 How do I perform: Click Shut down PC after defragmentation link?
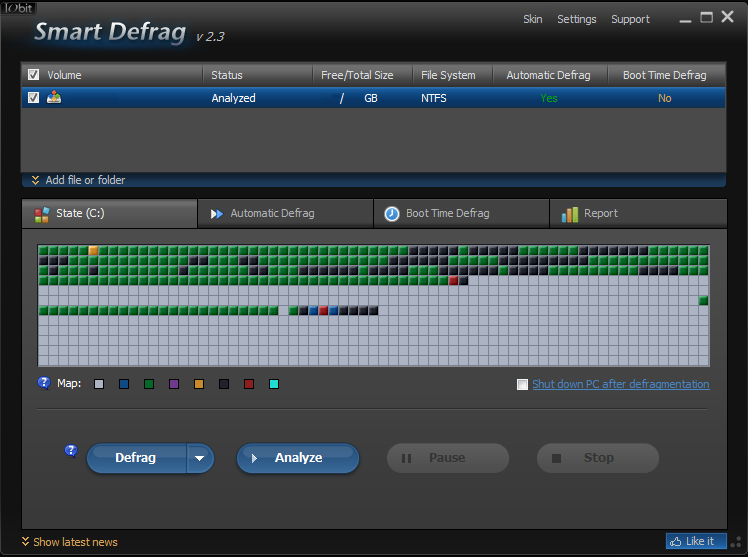tap(621, 384)
